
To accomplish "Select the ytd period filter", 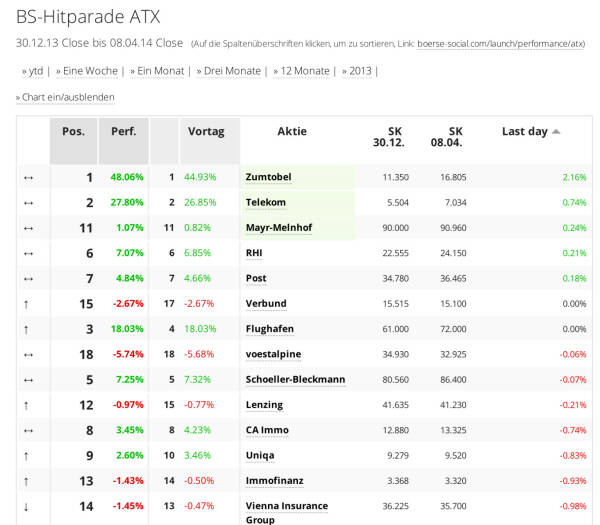I will click(36, 71).
